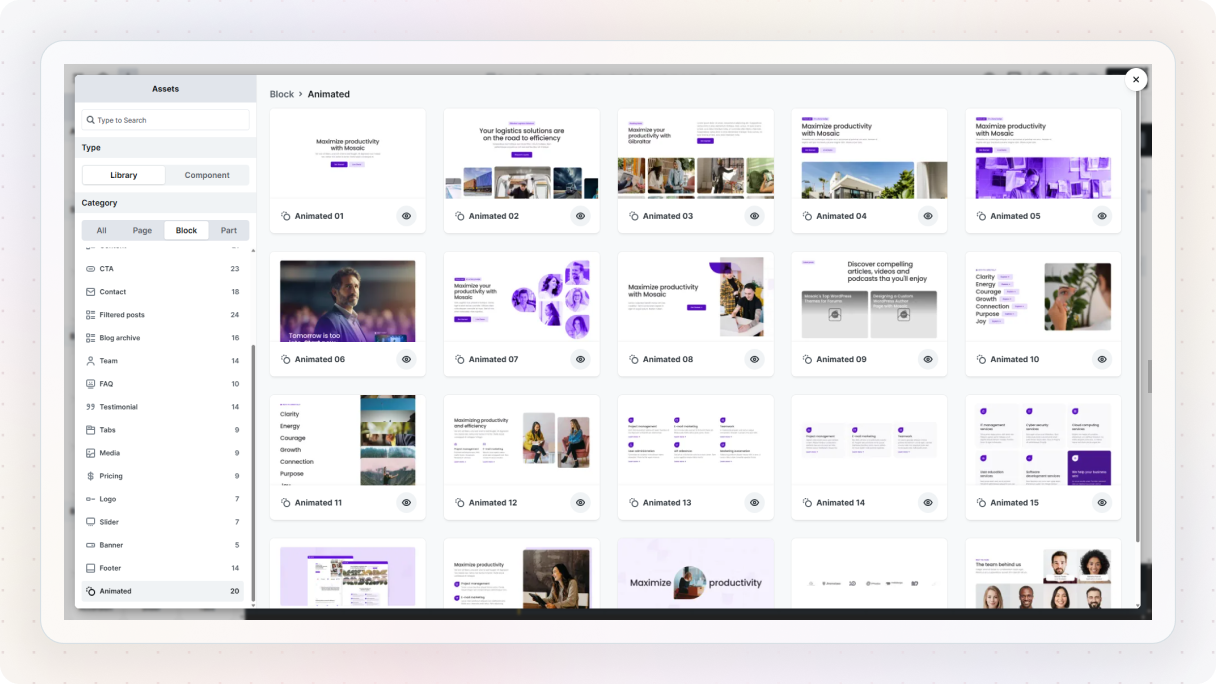Click the copy icon beside Animated 02
Screen dimensions: 1216x684
(x=460, y=216)
